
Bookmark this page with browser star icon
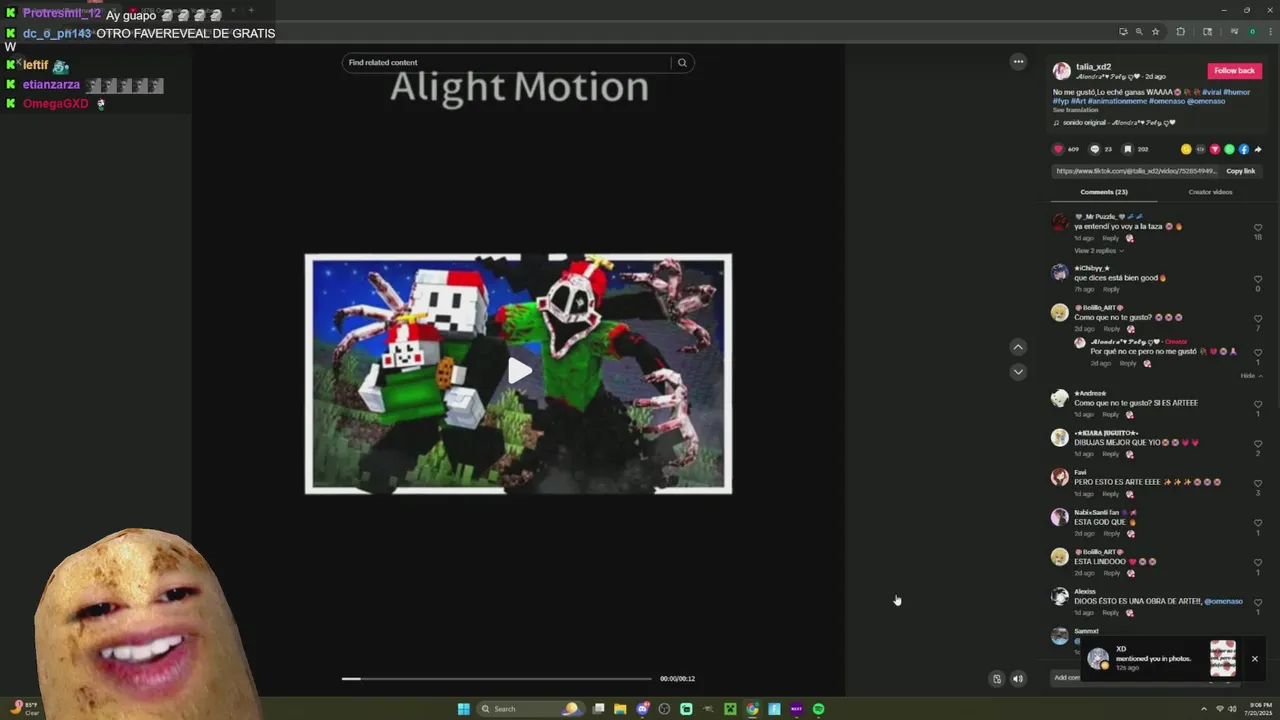click(1155, 32)
